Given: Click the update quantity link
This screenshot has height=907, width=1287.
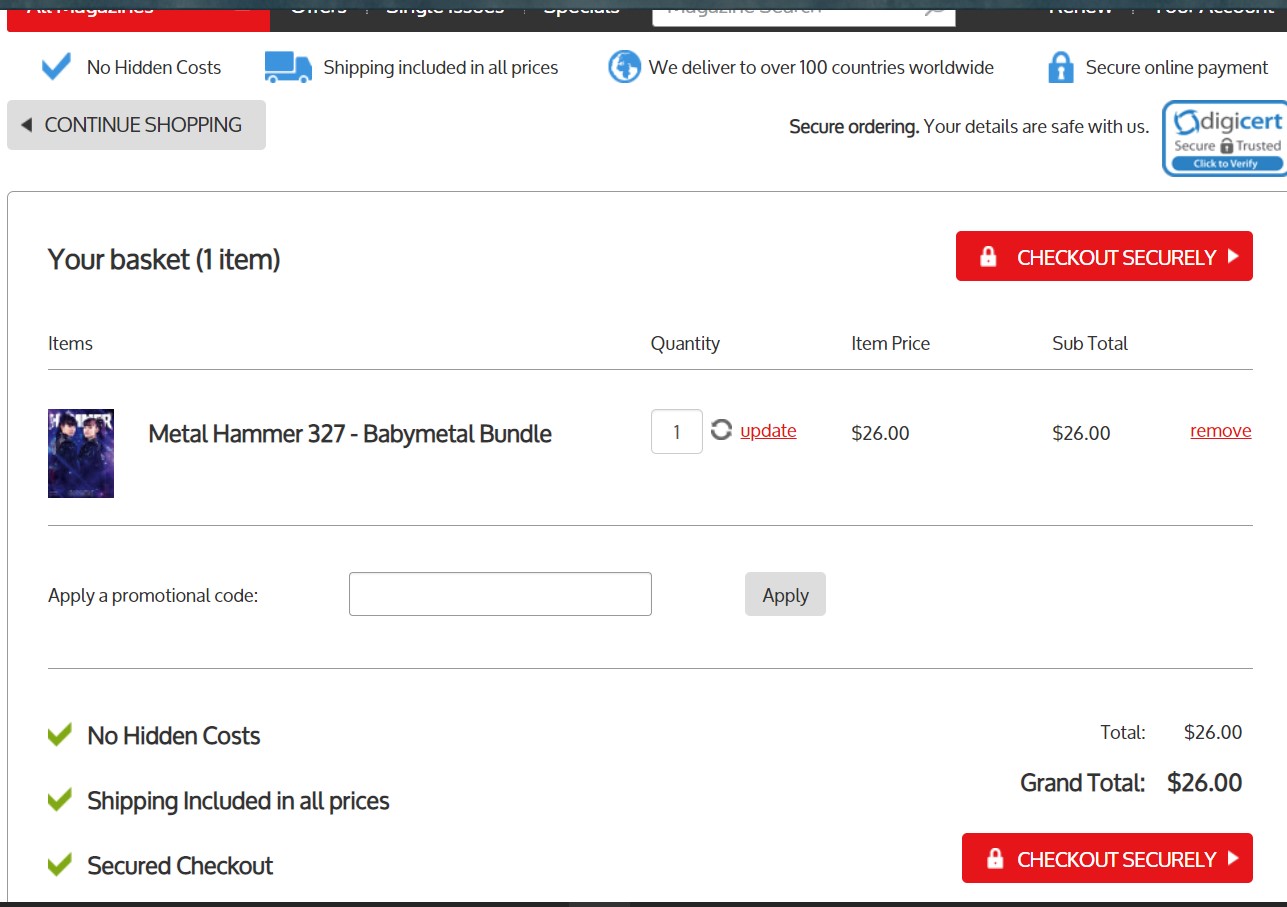Looking at the screenshot, I should pyautogui.click(x=768, y=431).
